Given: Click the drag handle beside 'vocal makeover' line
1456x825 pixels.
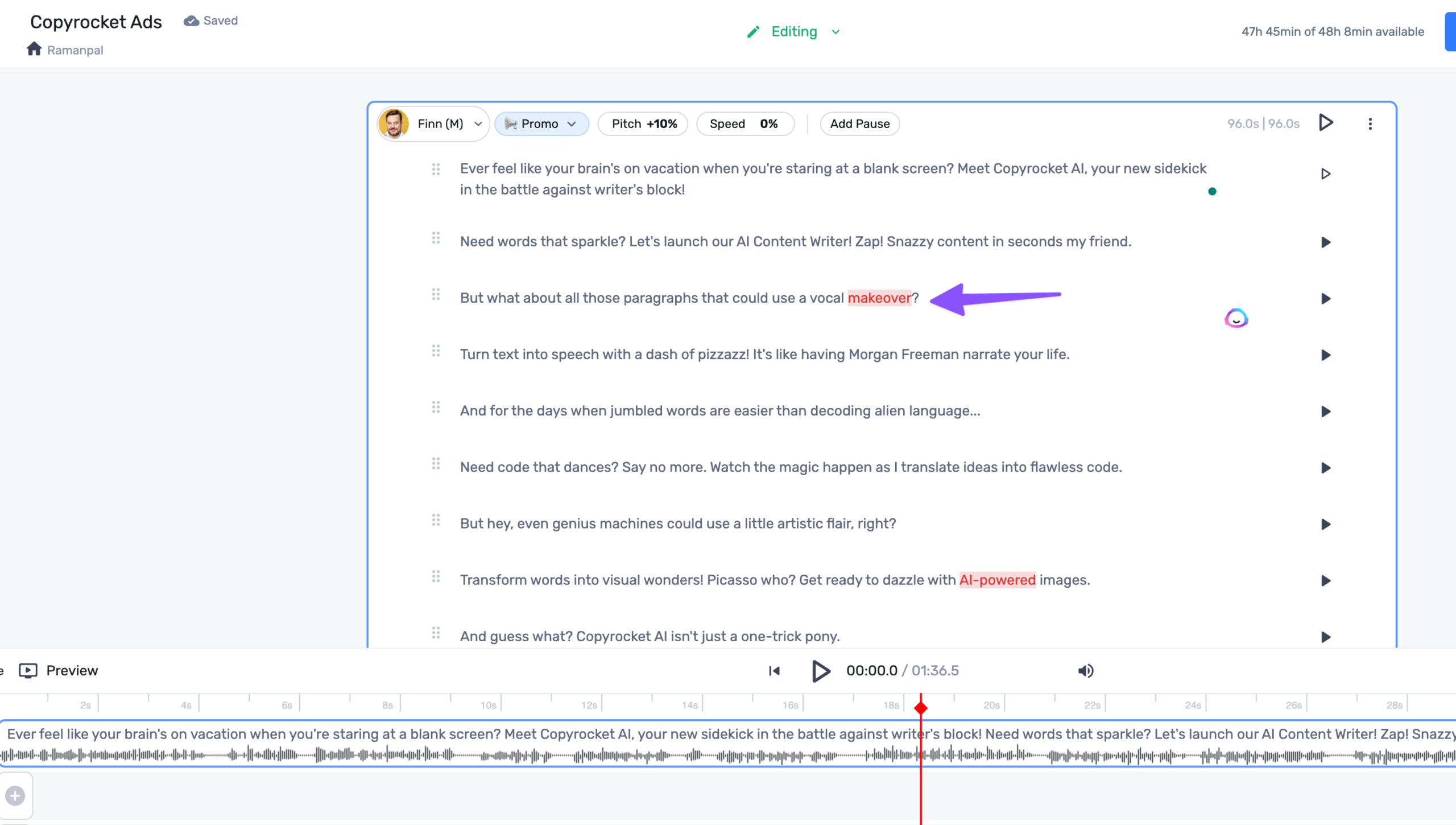Looking at the screenshot, I should [436, 295].
